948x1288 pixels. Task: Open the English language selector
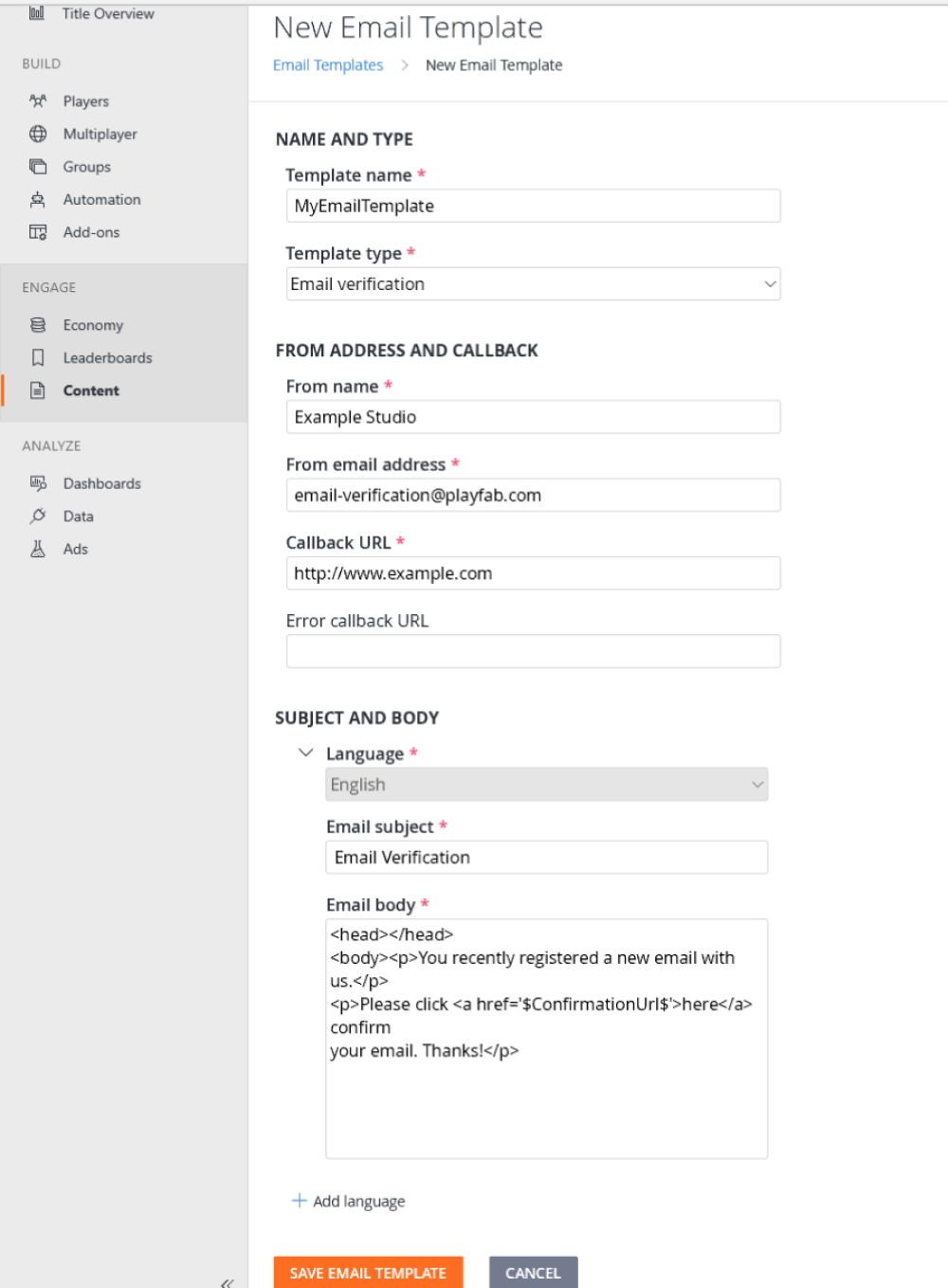[x=546, y=784]
